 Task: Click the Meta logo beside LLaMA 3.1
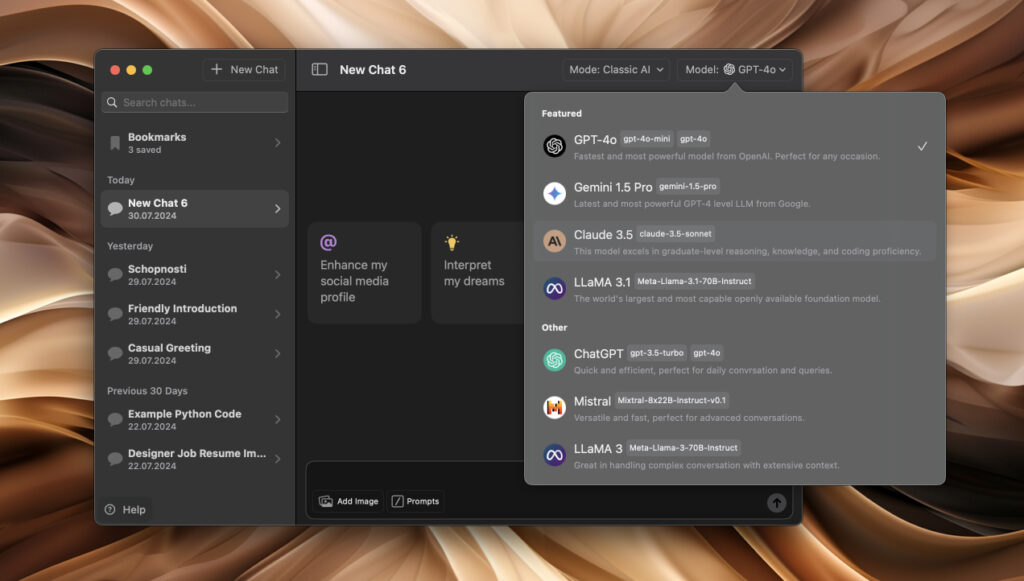pos(554,289)
